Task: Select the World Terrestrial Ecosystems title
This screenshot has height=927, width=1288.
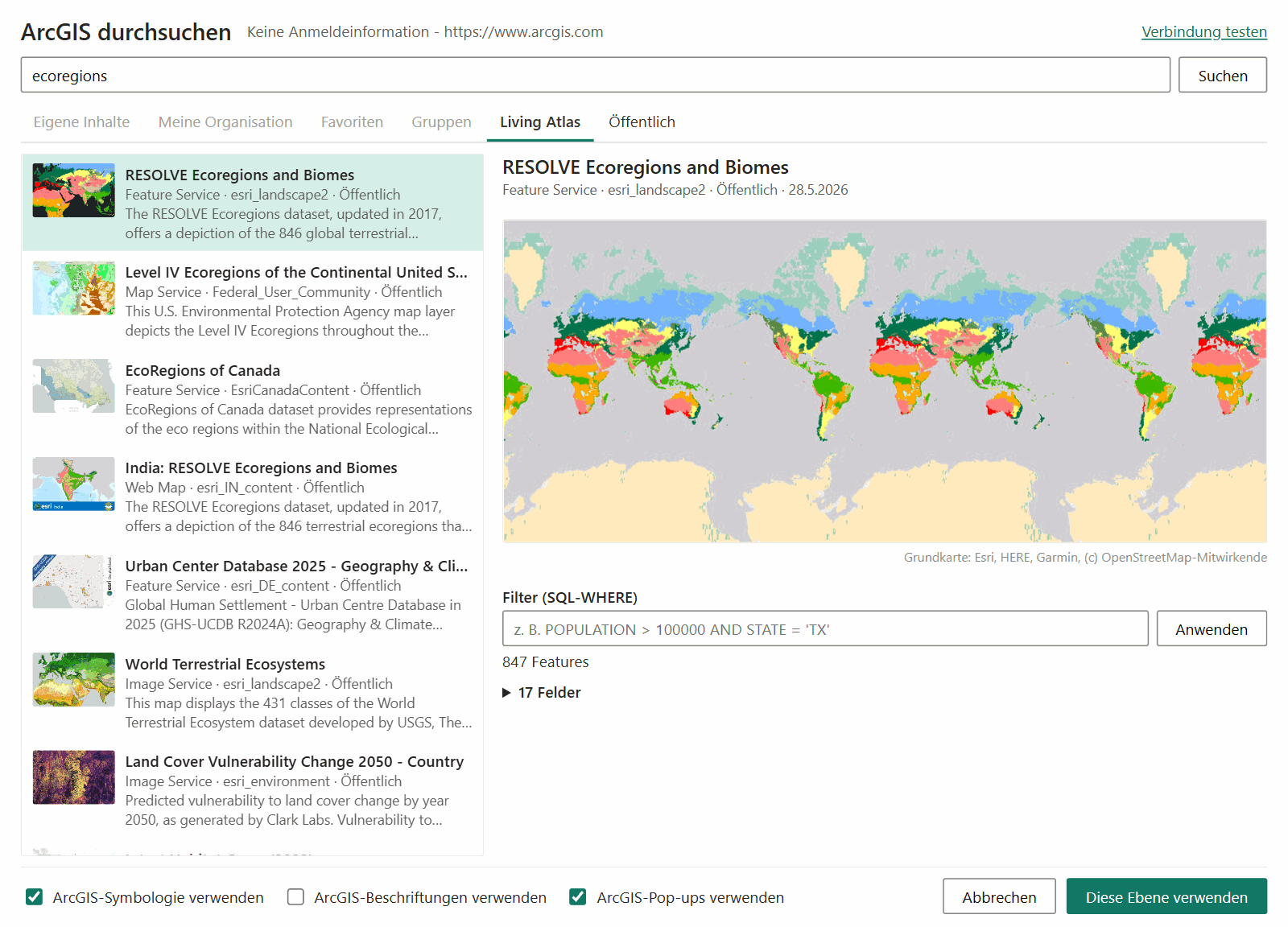Action: 225,664
